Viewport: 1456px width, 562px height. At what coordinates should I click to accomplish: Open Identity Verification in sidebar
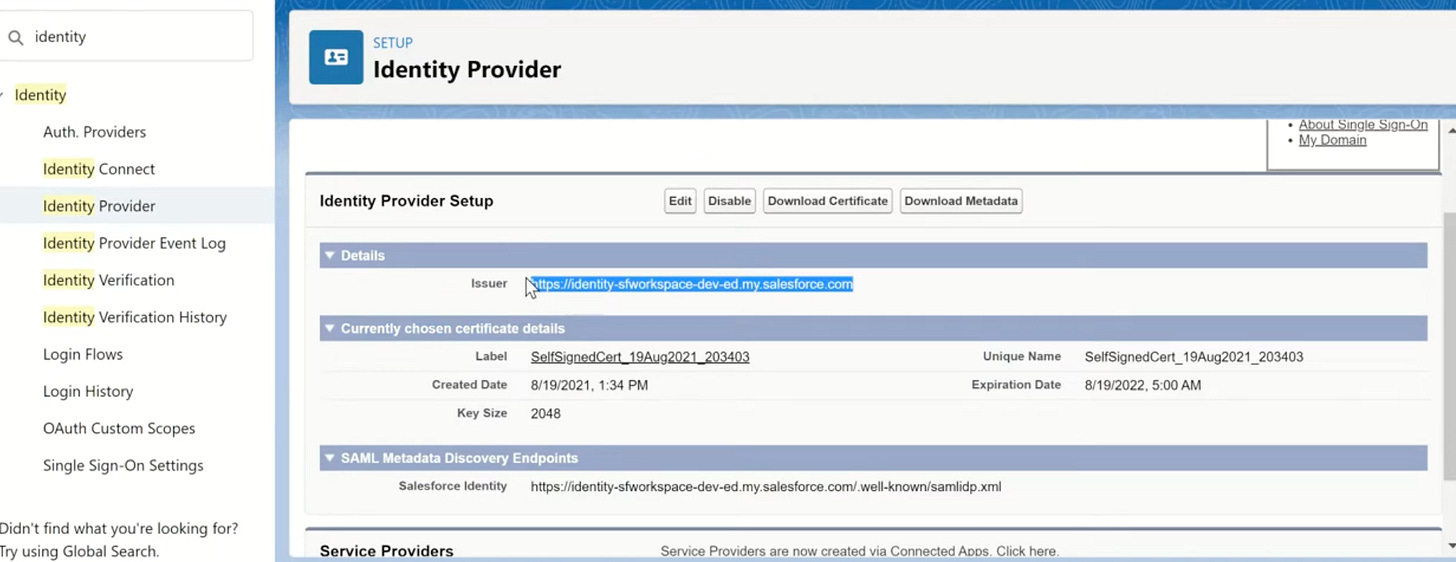click(108, 280)
